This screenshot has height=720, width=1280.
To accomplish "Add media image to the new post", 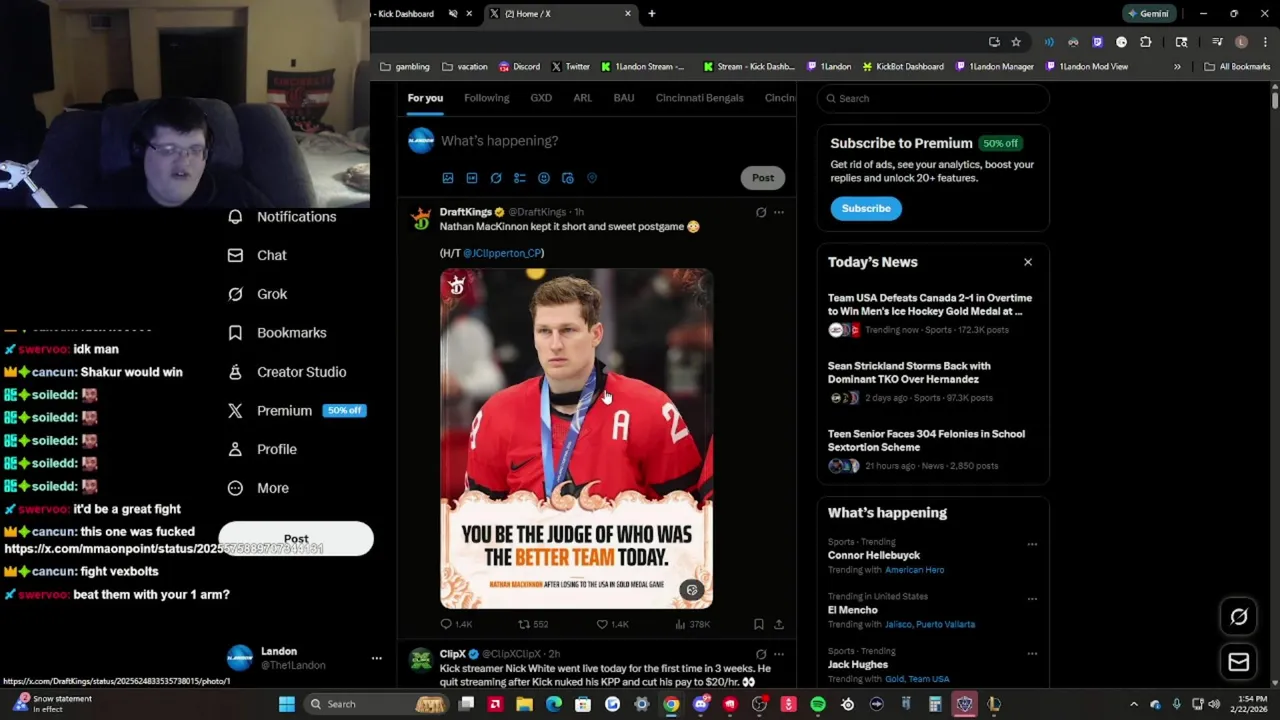I will pyautogui.click(x=448, y=178).
